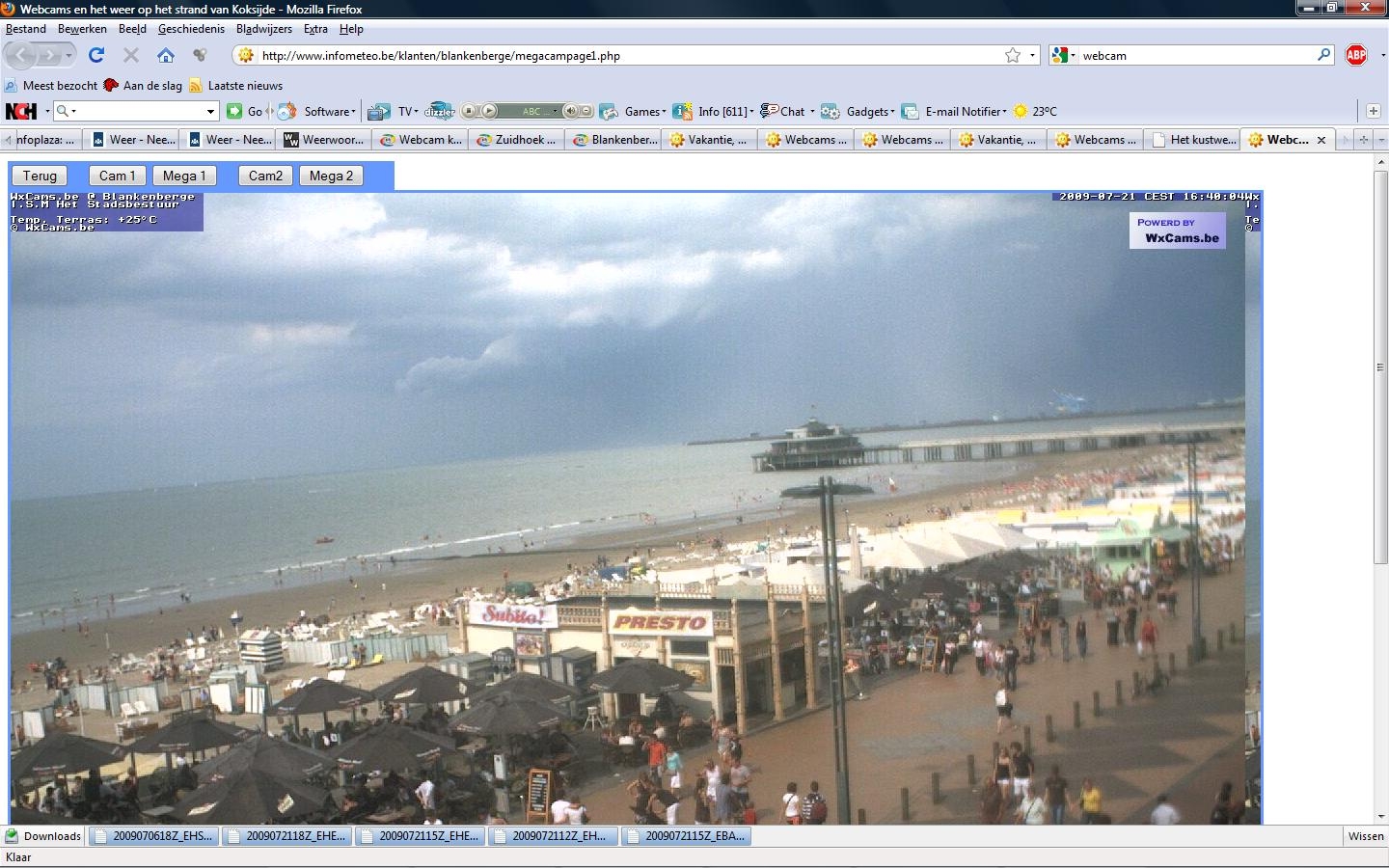Screen dimensions: 1389x868
Task: Click the Terug button
Action: pyautogui.click(x=40, y=176)
